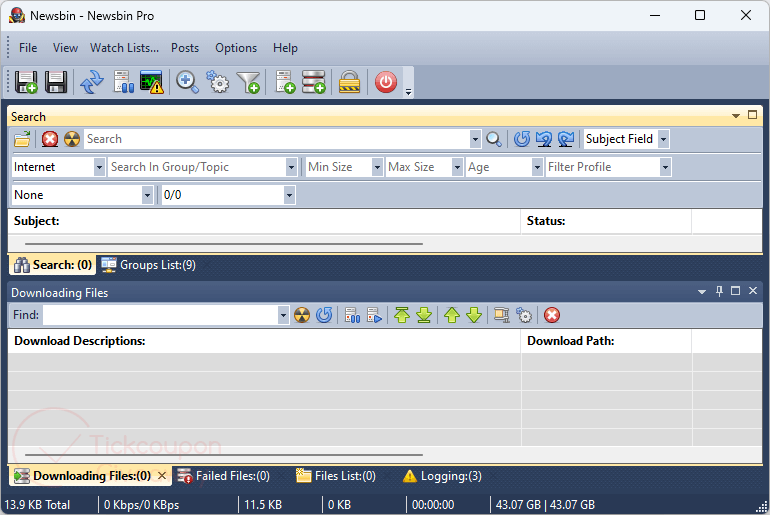The height and width of the screenshot is (515, 770).
Task: Open the Search field history dropdown
Action: (475, 139)
